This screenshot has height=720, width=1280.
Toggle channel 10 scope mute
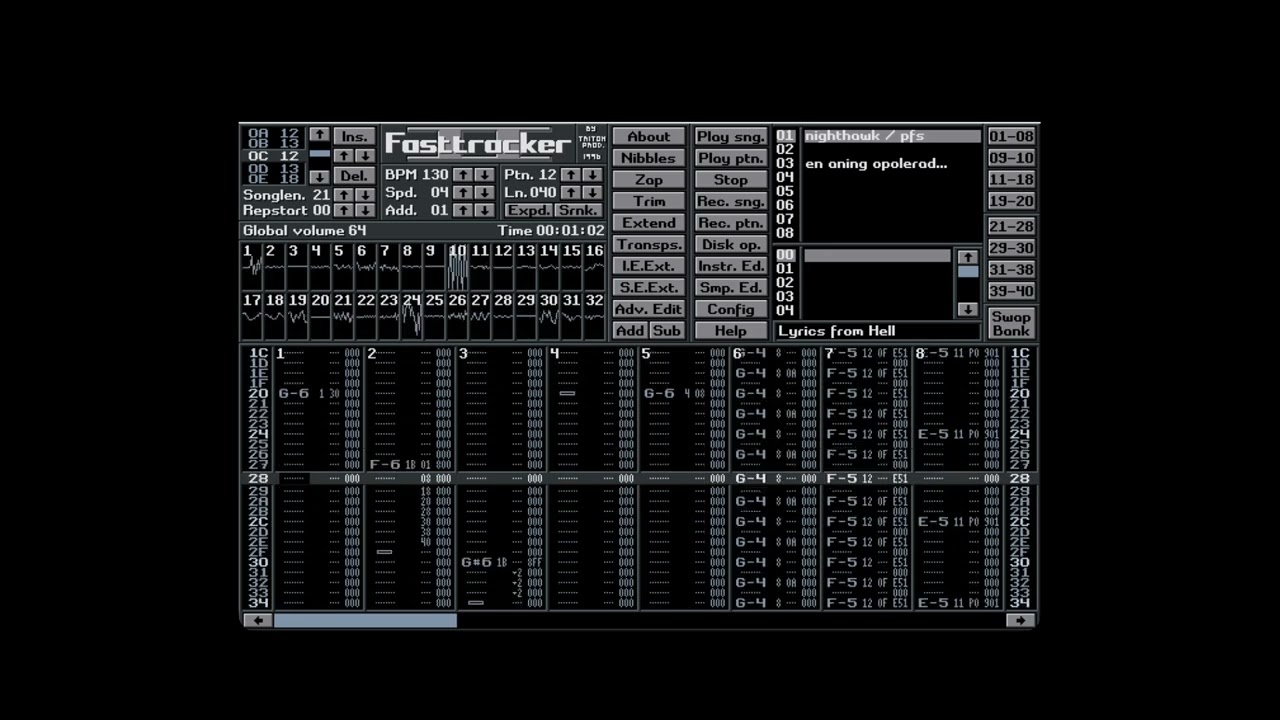pyautogui.click(x=457, y=266)
